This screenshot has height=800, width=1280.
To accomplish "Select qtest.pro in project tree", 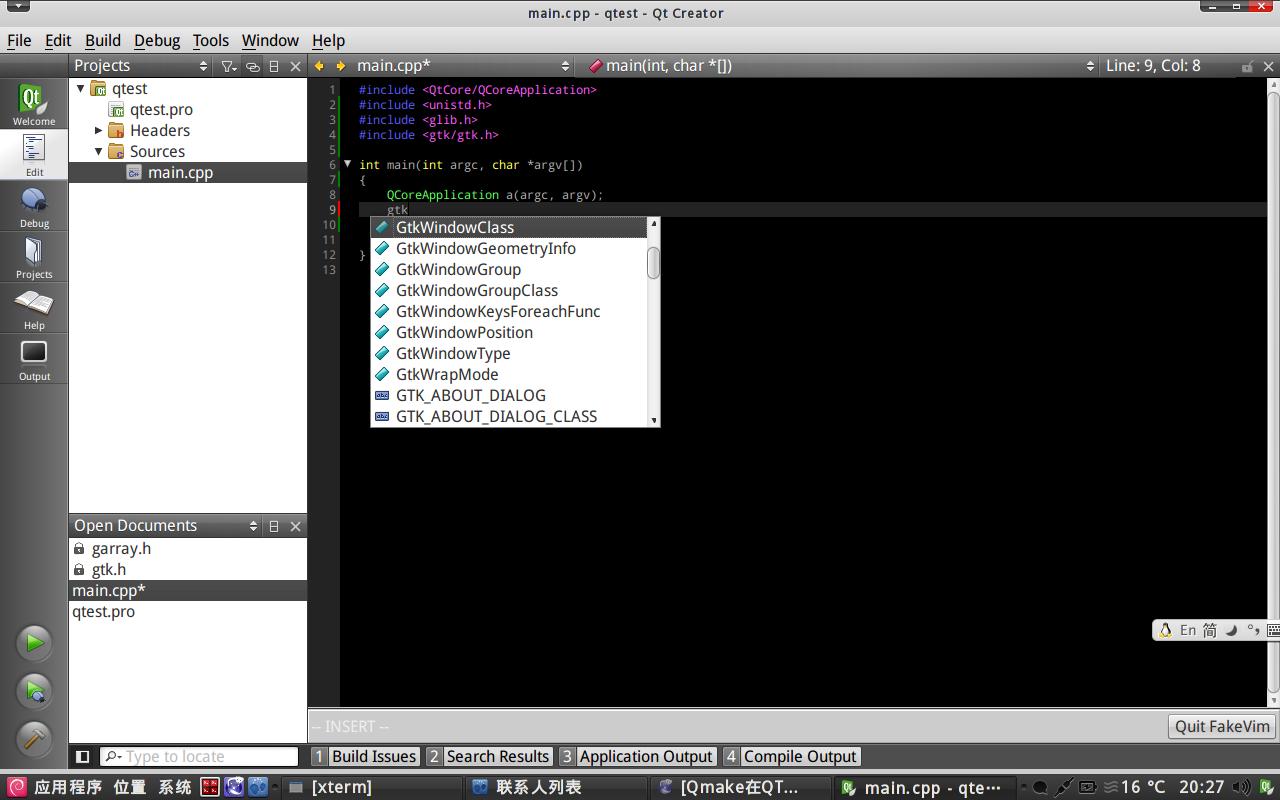I will [161, 110].
